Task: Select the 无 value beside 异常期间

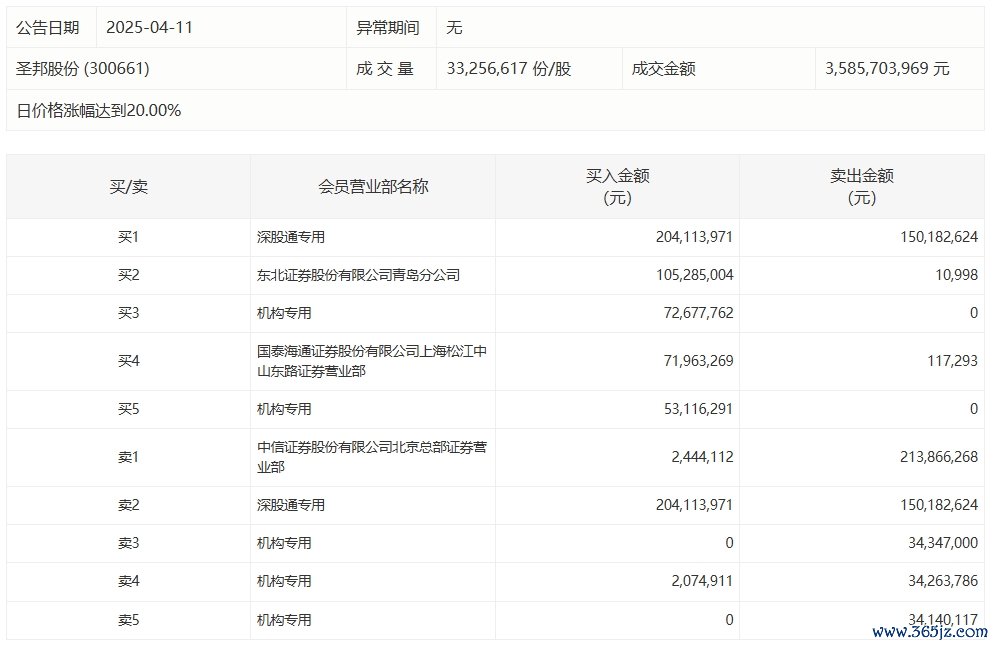Action: [x=454, y=27]
